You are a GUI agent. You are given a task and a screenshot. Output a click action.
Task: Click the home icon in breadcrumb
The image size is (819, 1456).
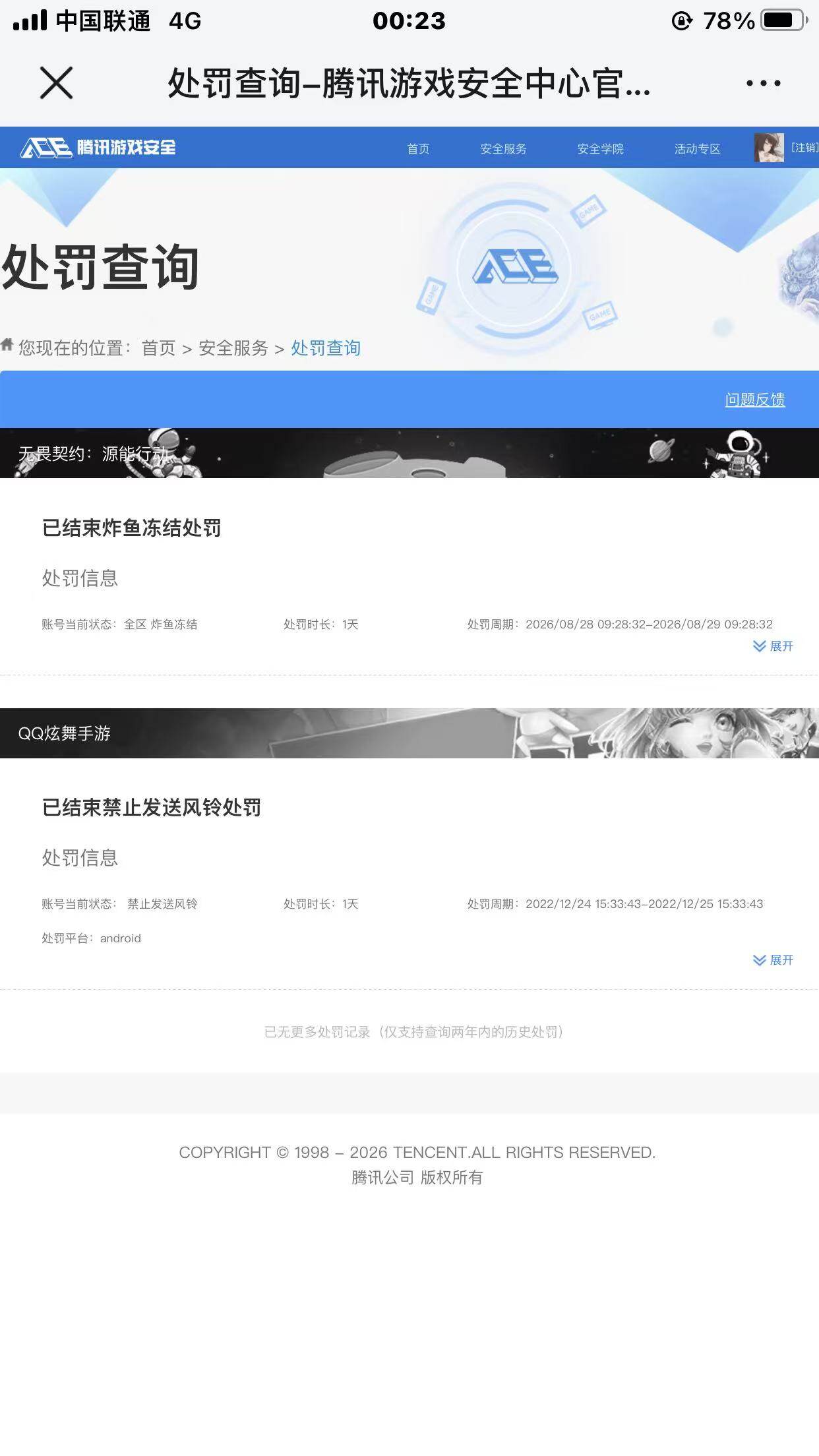coord(7,344)
